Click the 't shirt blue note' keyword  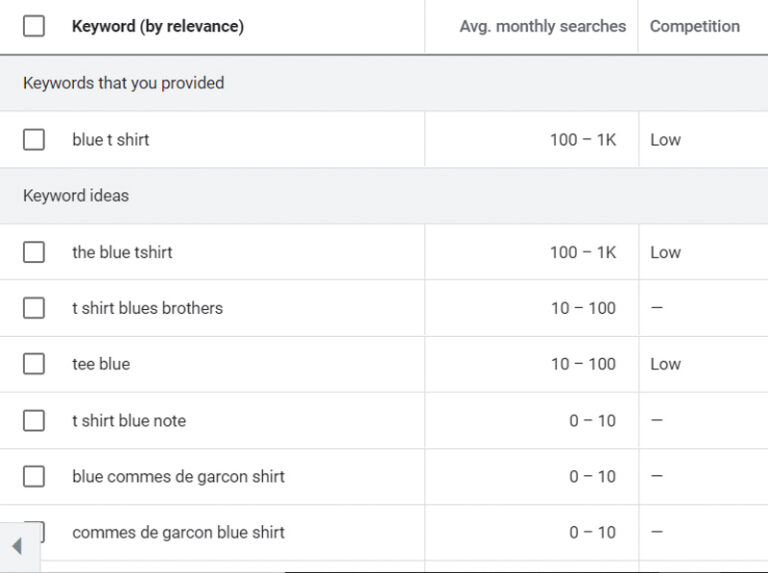(x=129, y=421)
